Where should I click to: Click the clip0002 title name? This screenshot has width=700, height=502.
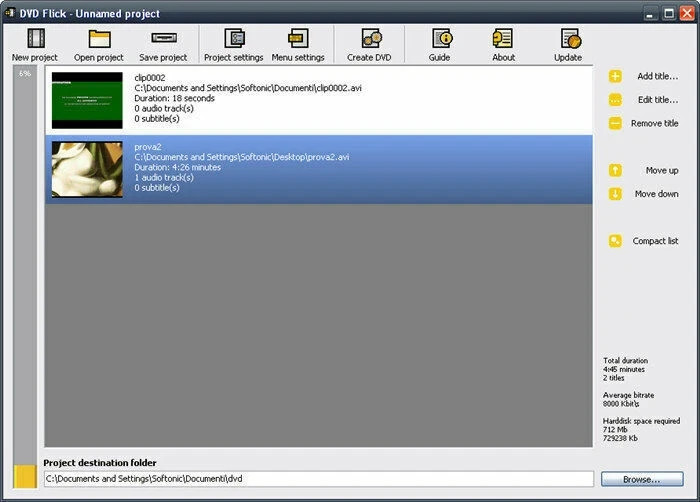150,78
